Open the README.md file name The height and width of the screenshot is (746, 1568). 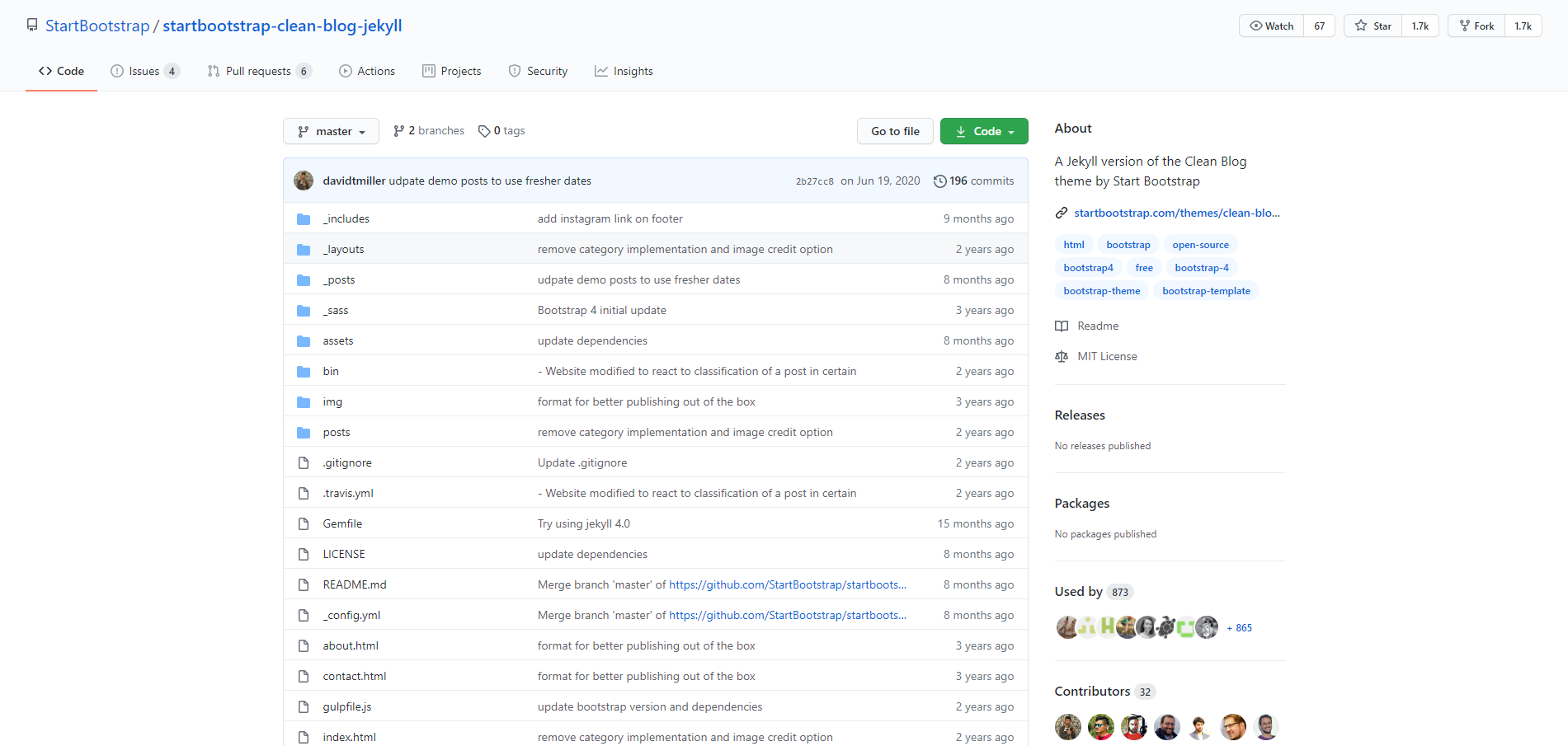(x=355, y=584)
